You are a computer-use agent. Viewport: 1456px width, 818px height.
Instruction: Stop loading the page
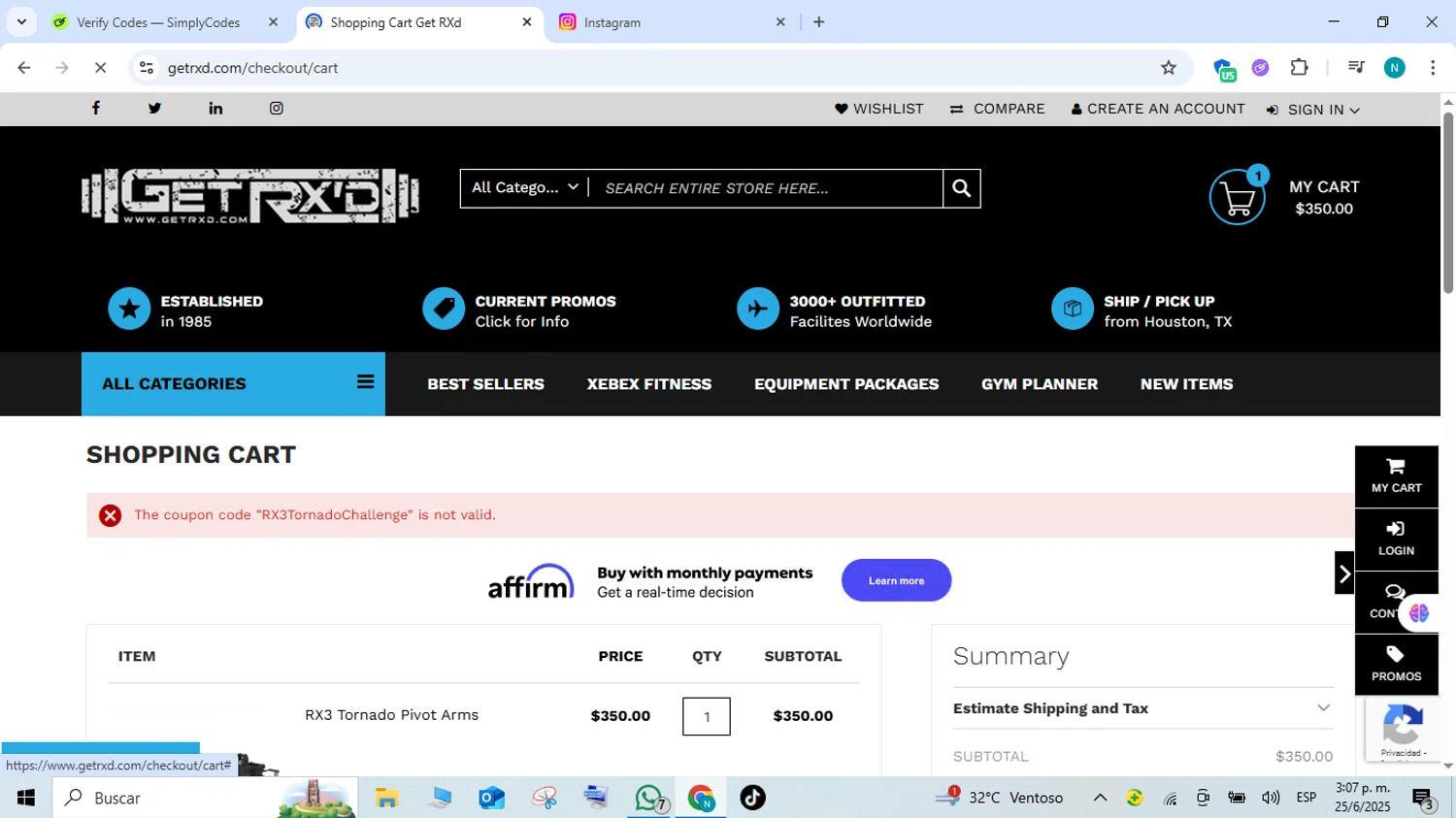tap(100, 68)
